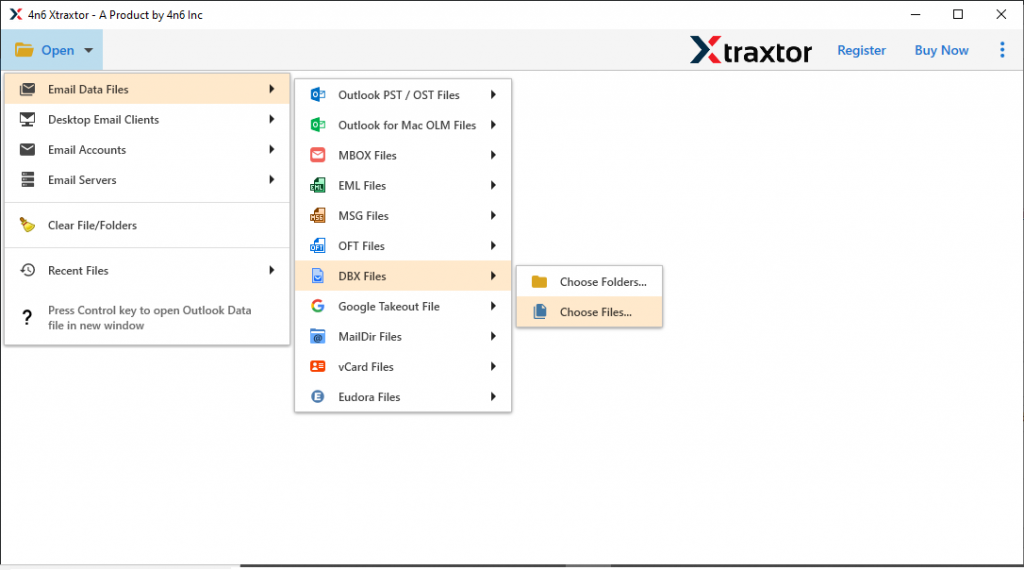The image size is (1024, 570).
Task: Open the Buy Now link
Action: click(x=941, y=50)
